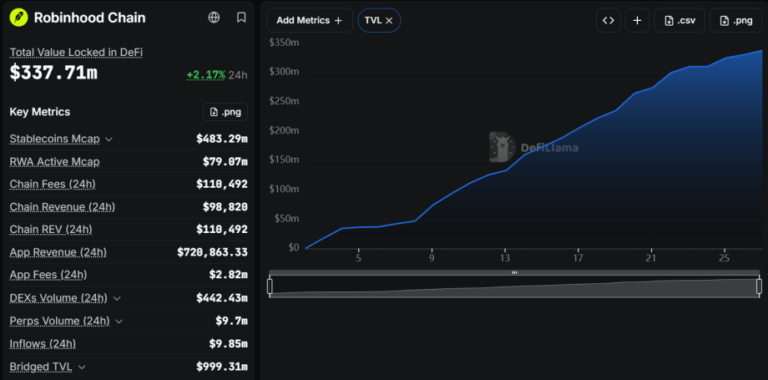Click the Bridged TVL label

(41, 367)
